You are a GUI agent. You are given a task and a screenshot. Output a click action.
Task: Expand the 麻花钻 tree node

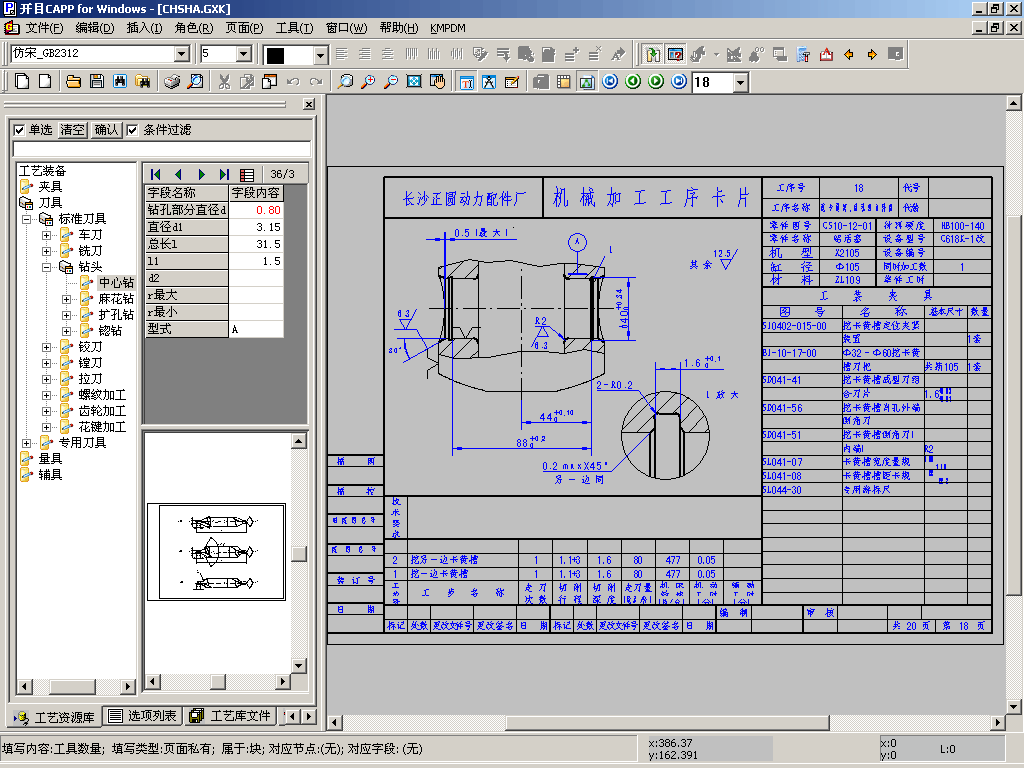pos(67,299)
